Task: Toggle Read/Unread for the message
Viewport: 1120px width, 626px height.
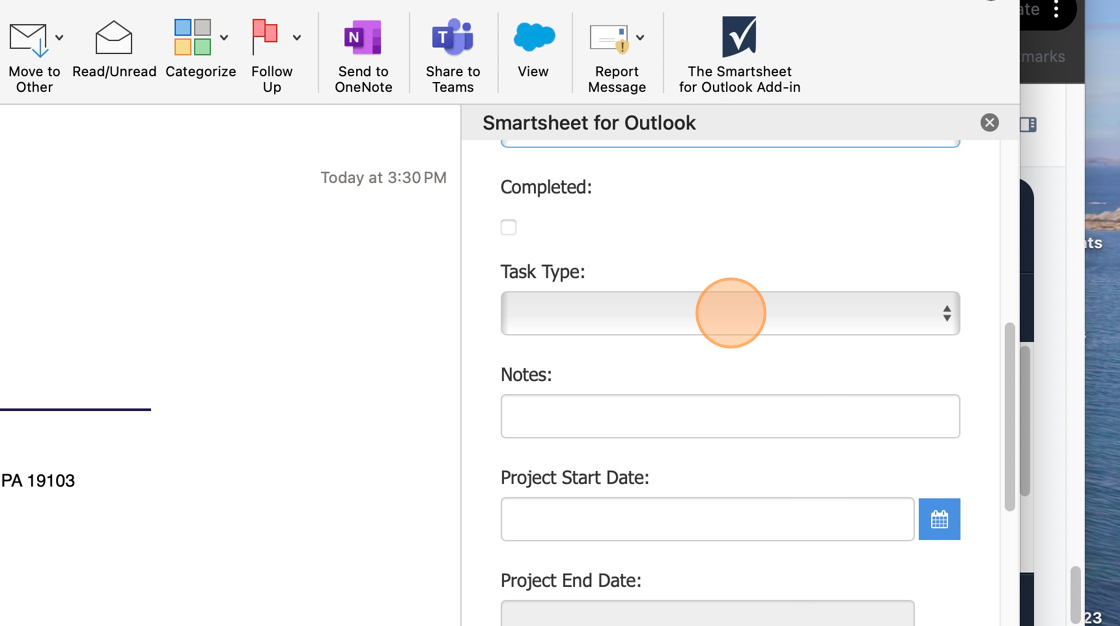Action: tap(114, 50)
